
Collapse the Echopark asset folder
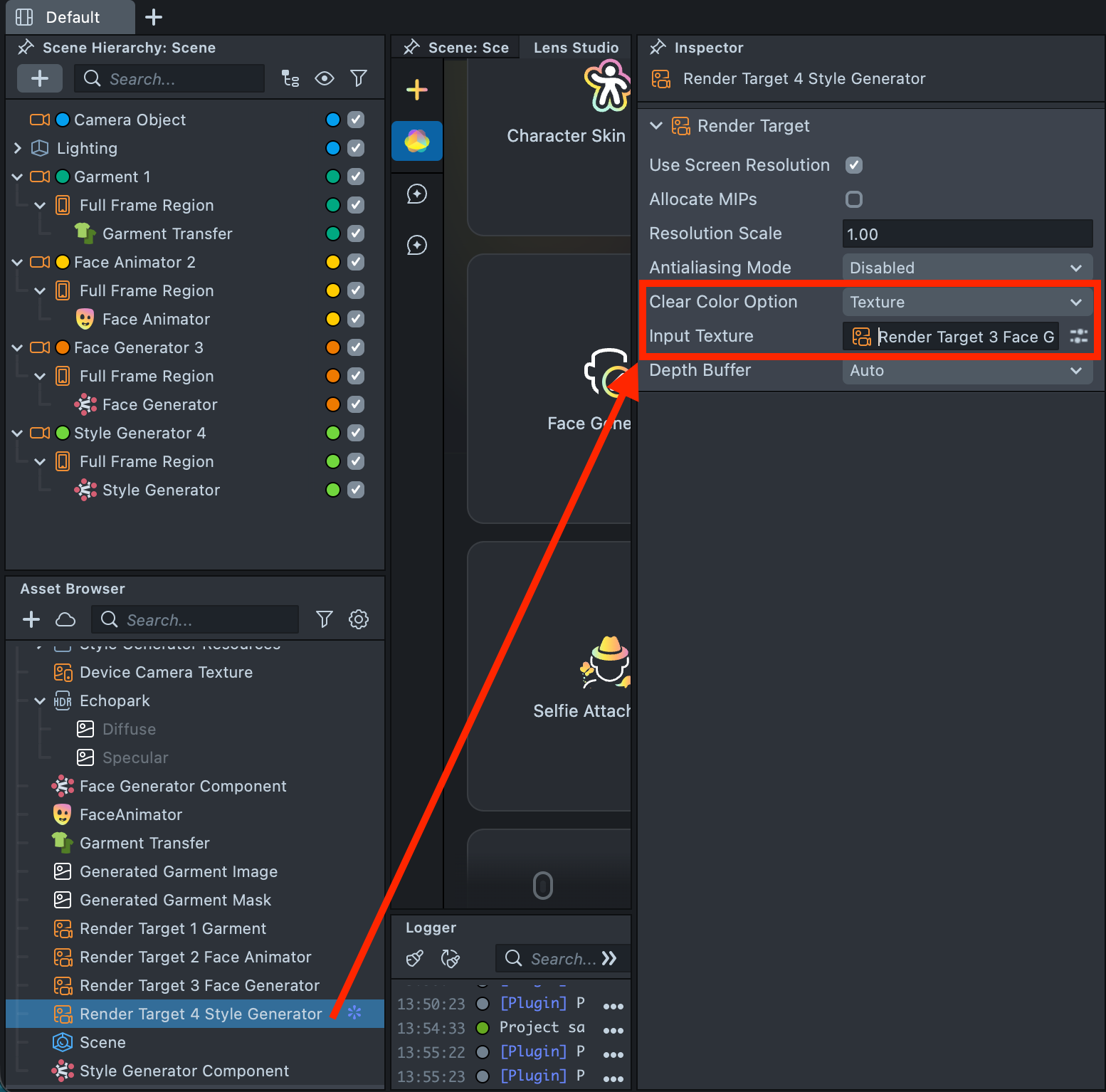click(41, 700)
